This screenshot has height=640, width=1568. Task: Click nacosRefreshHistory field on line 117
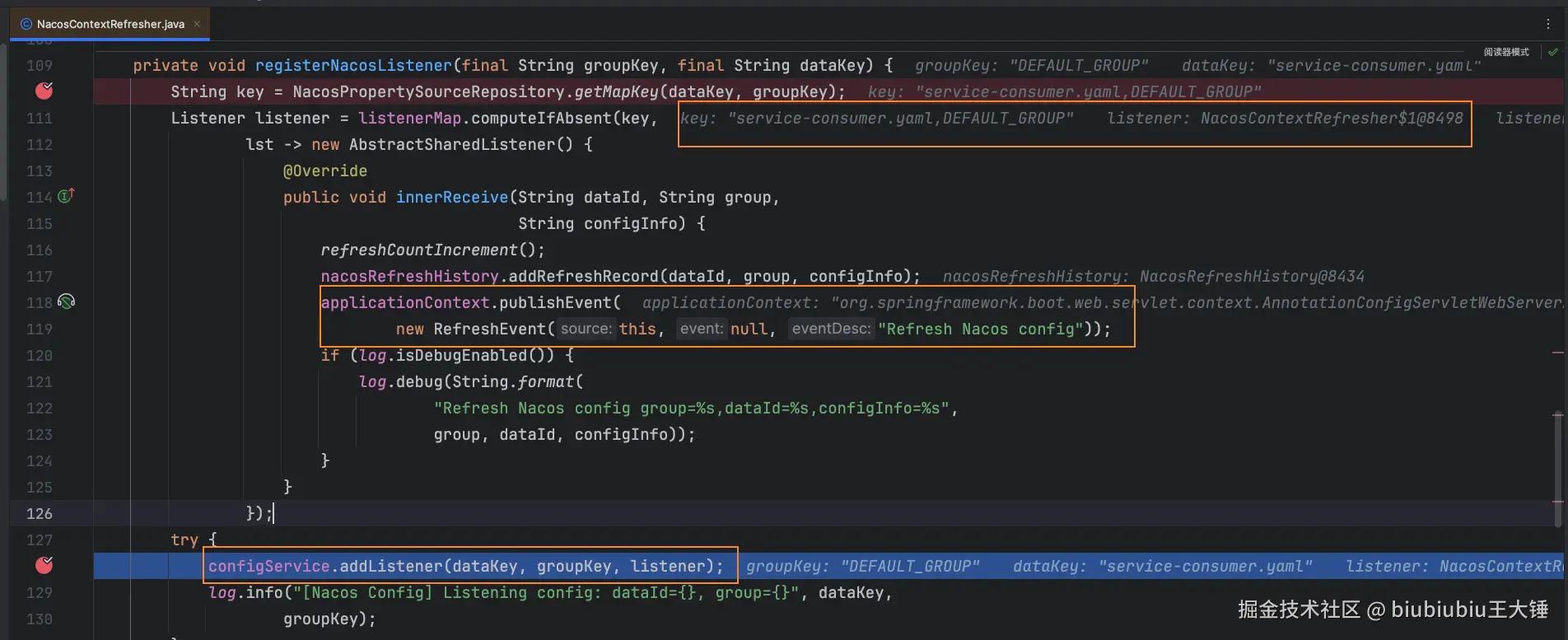pyautogui.click(x=410, y=276)
